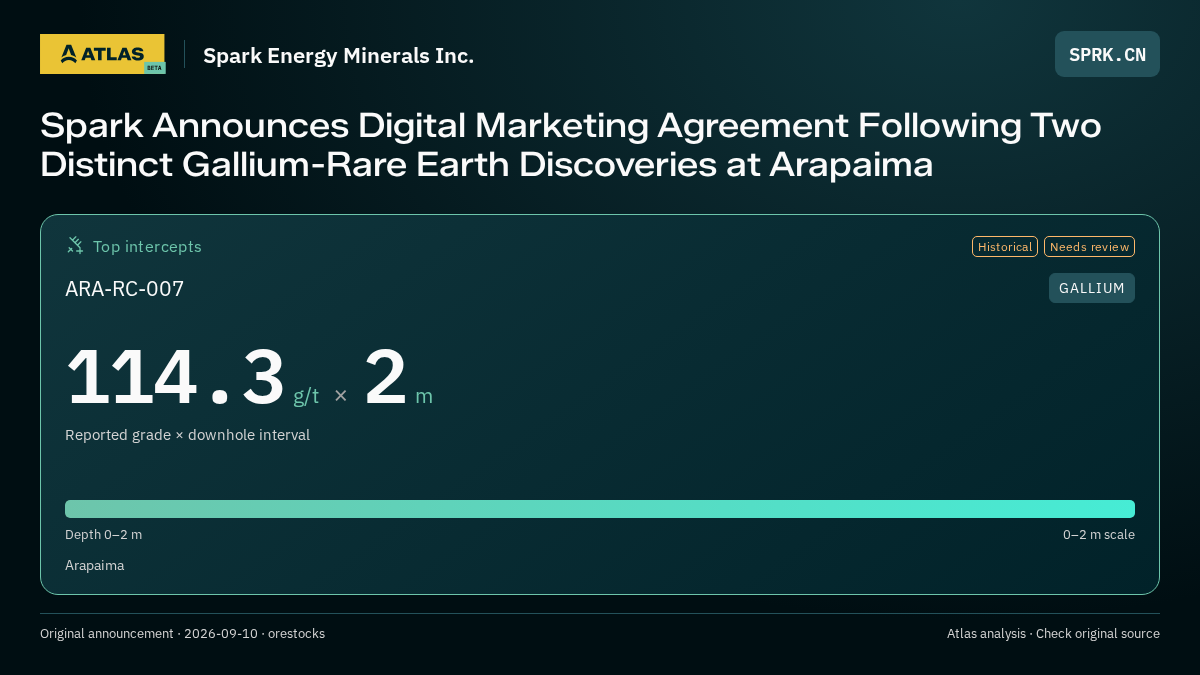Viewport: 1200px width, 675px height.
Task: Open the SPRK.CN ticker badge
Action: click(1107, 54)
